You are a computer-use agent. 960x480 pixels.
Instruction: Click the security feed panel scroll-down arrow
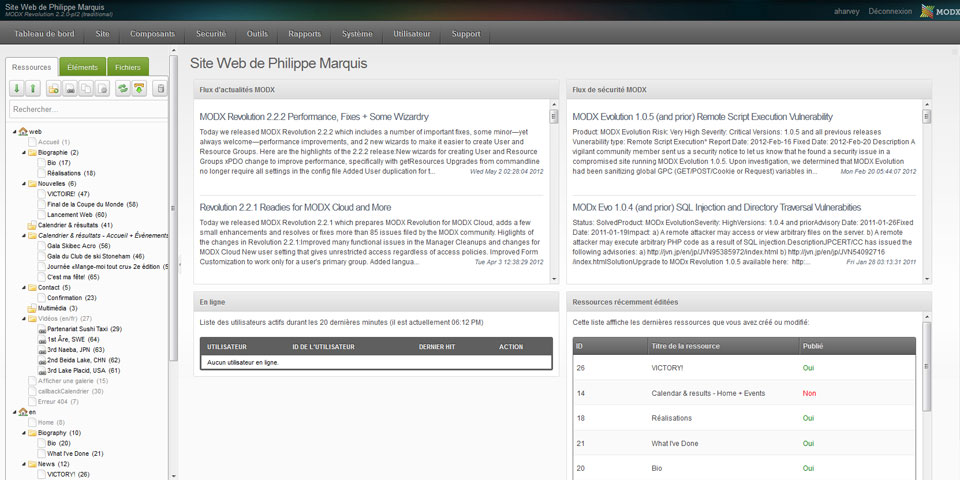927,279
